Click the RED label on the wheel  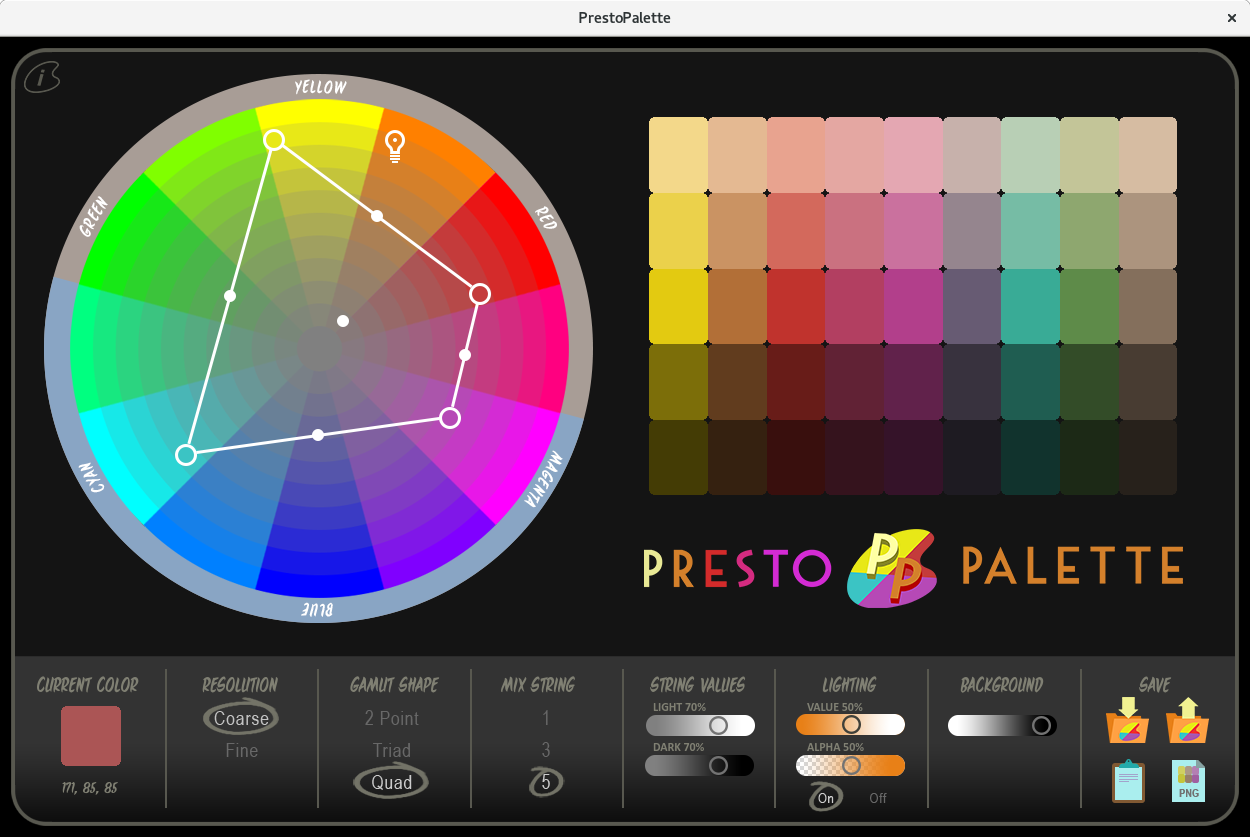[546, 217]
